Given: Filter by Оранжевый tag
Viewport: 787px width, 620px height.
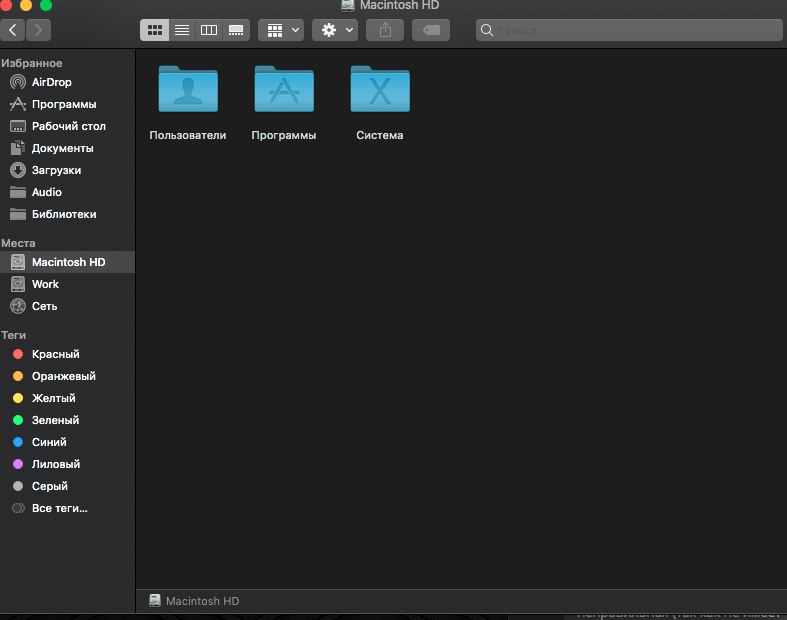Looking at the screenshot, I should [x=67, y=376].
